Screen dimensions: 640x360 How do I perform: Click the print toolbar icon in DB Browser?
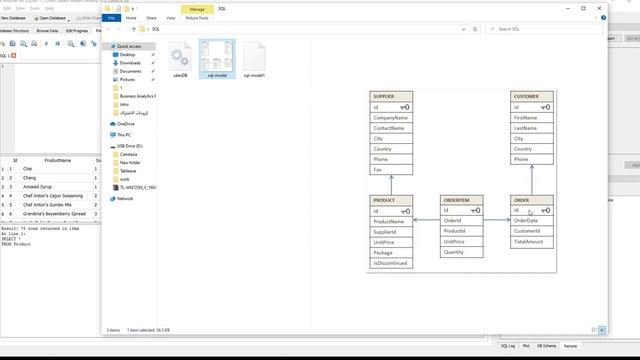pos(34,43)
